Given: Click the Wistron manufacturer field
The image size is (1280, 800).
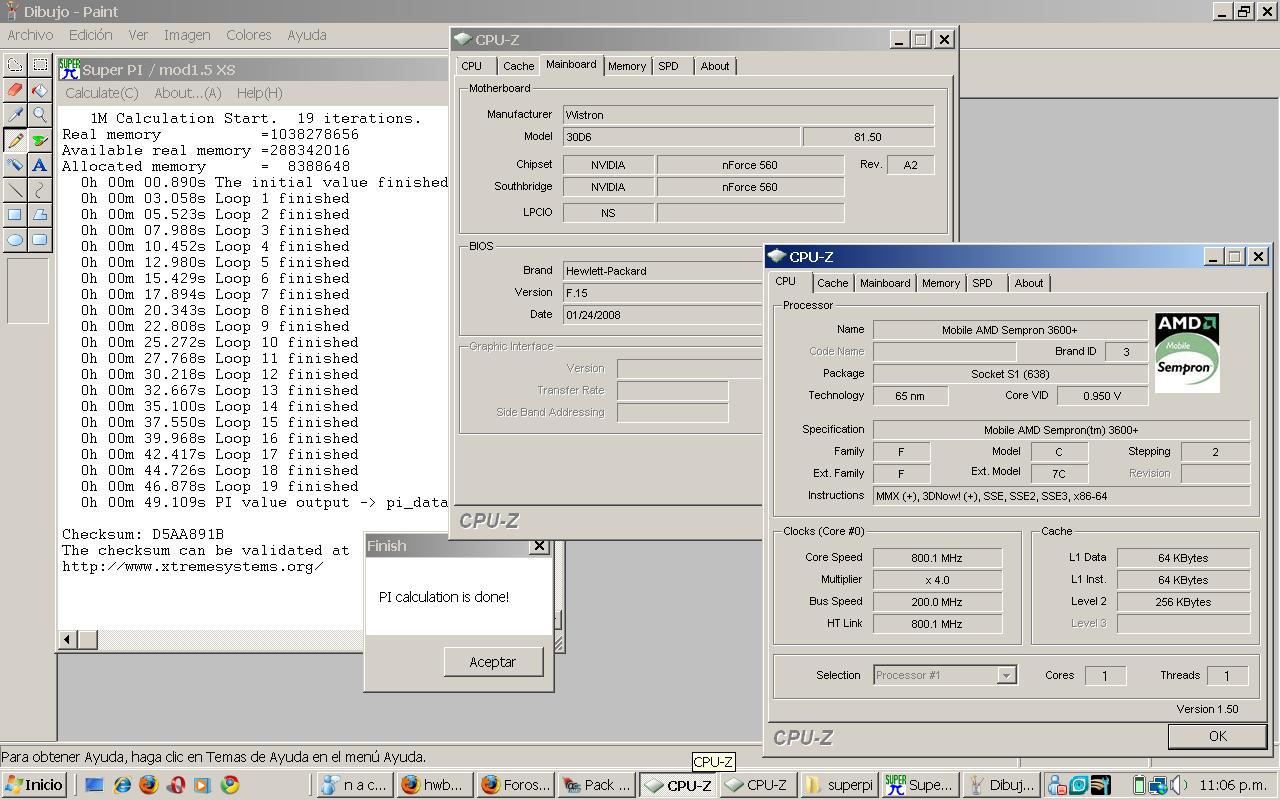Looking at the screenshot, I should 749,115.
